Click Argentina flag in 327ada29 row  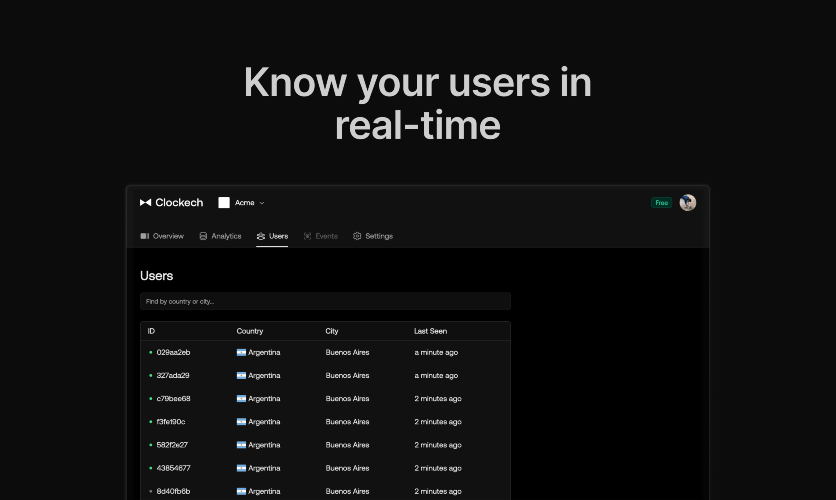click(x=241, y=375)
